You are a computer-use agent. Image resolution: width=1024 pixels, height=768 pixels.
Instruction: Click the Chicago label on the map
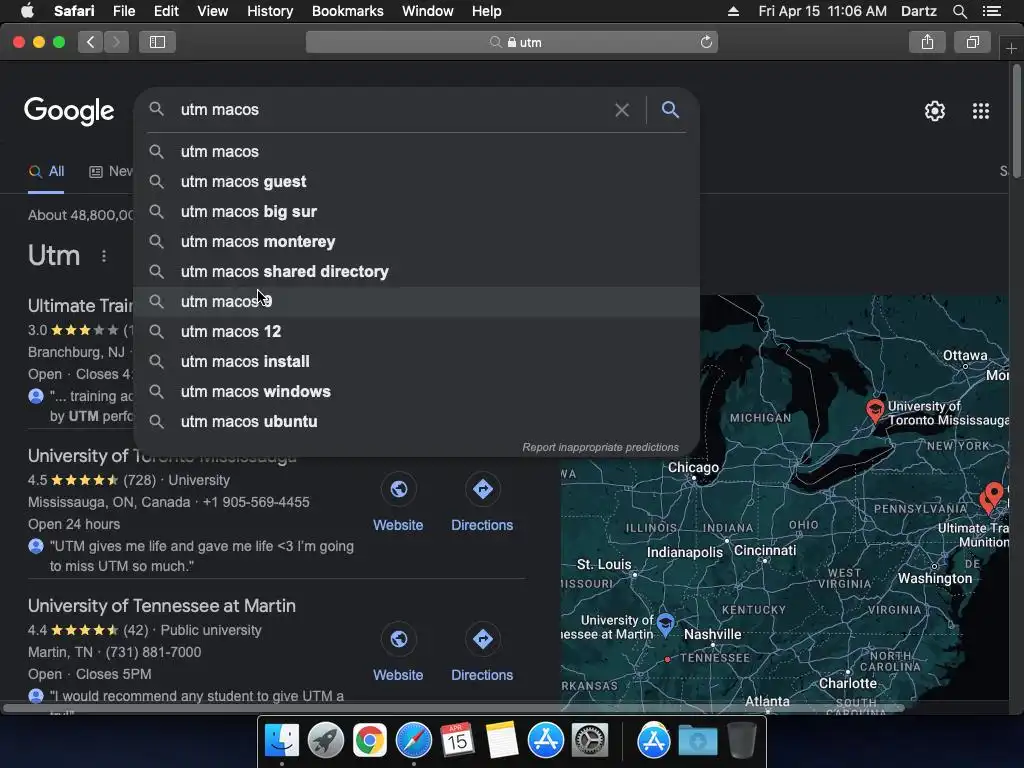[x=693, y=468]
